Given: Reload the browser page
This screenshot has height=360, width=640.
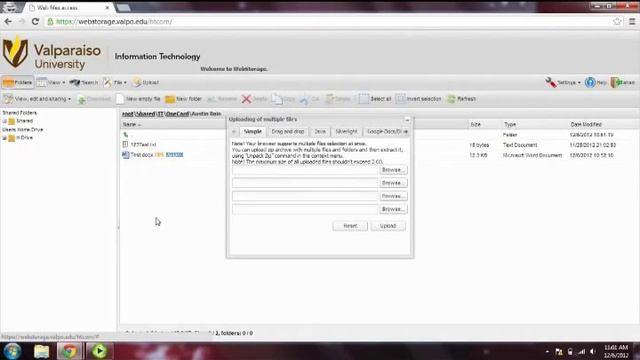Looking at the screenshot, I should [x=35, y=21].
